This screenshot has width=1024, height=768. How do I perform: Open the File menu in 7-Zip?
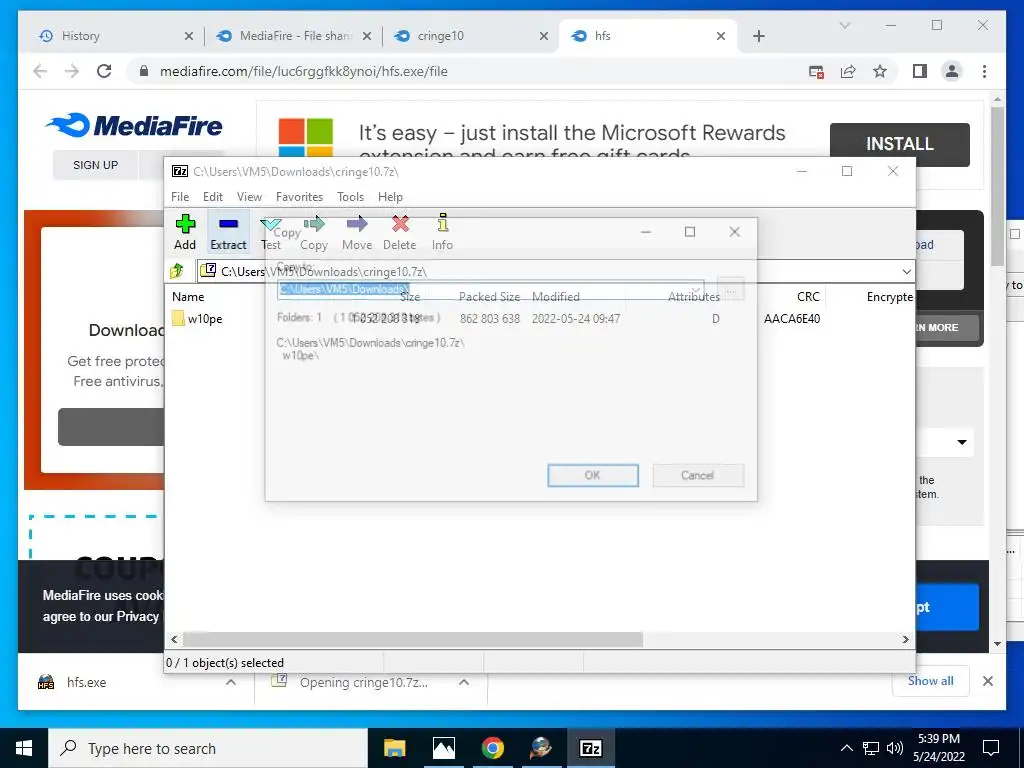point(180,197)
